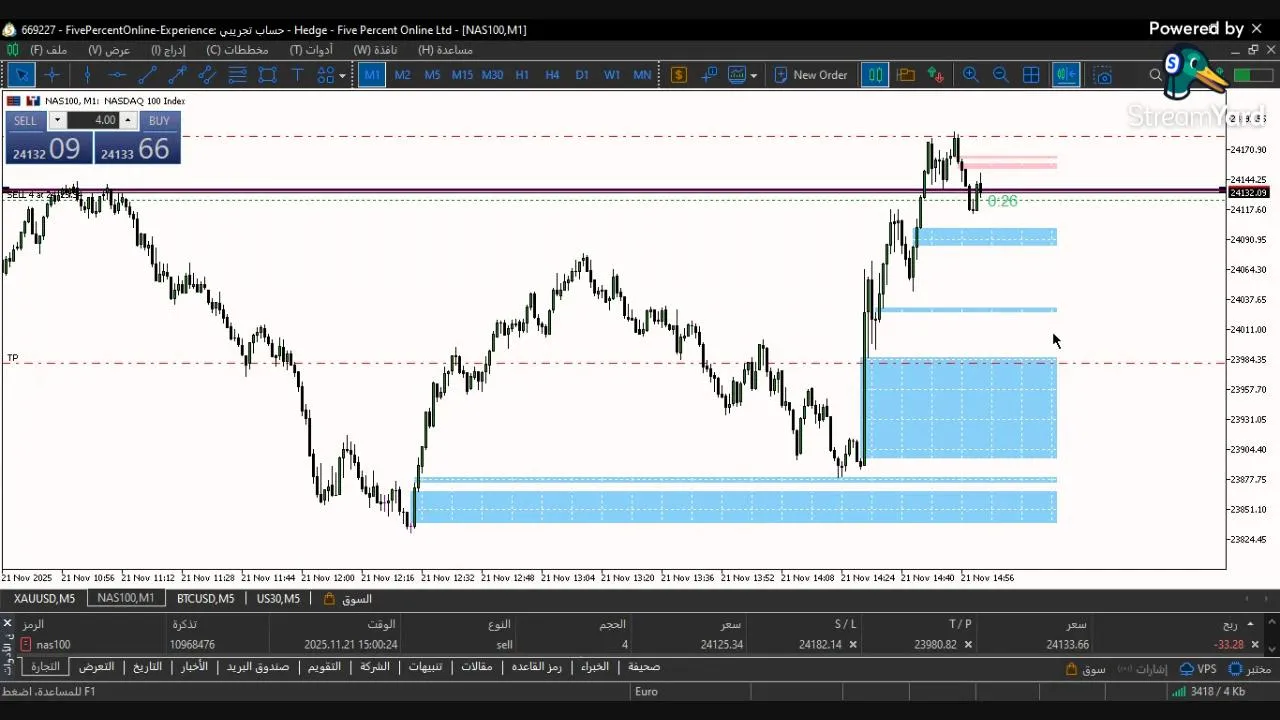The image size is (1280, 720).
Task: Open the السوق market tab
Action: (348, 598)
